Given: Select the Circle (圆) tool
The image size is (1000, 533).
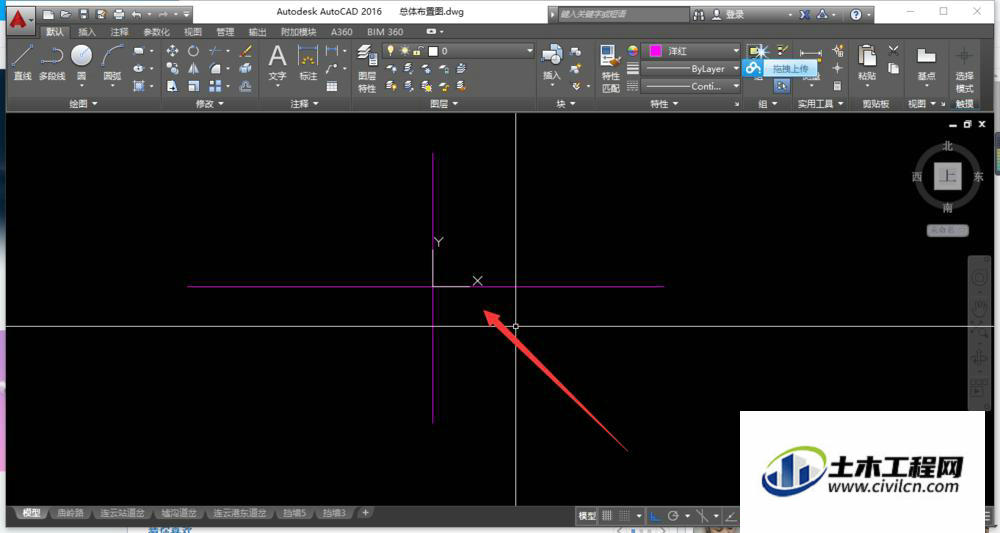Looking at the screenshot, I should coord(81,62).
